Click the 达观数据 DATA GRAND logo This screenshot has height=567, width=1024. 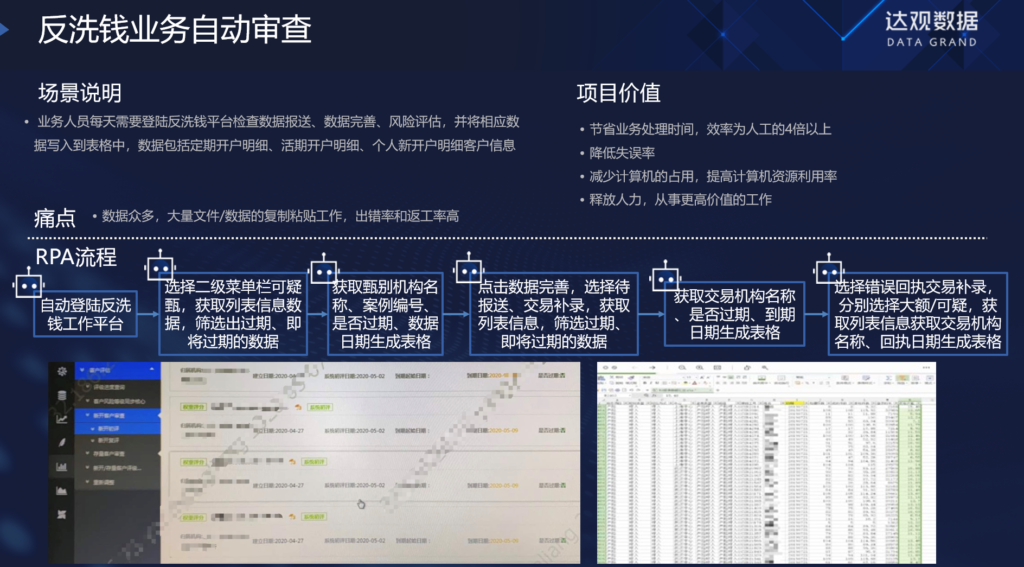pyautogui.click(x=931, y=29)
